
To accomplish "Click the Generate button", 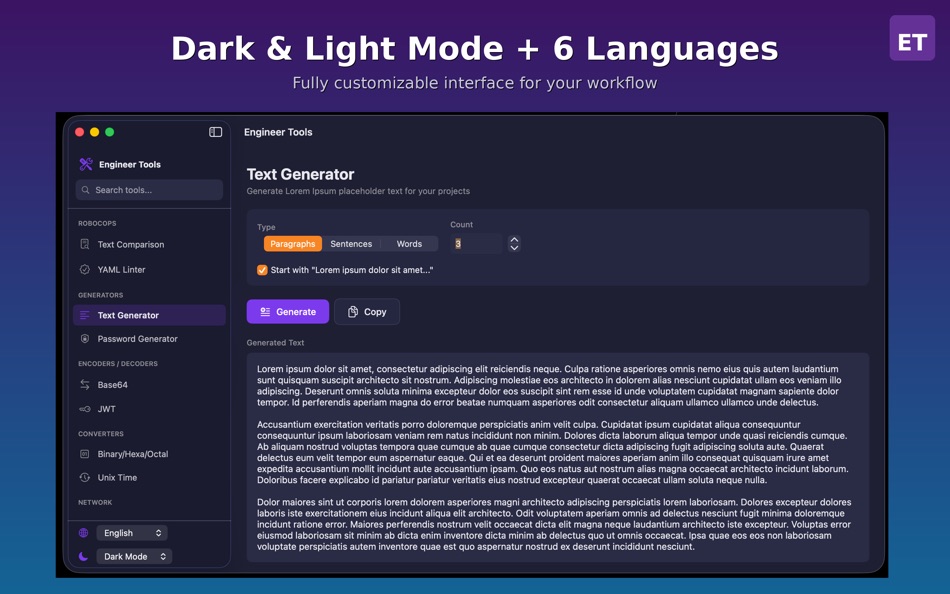I will click(x=288, y=312).
